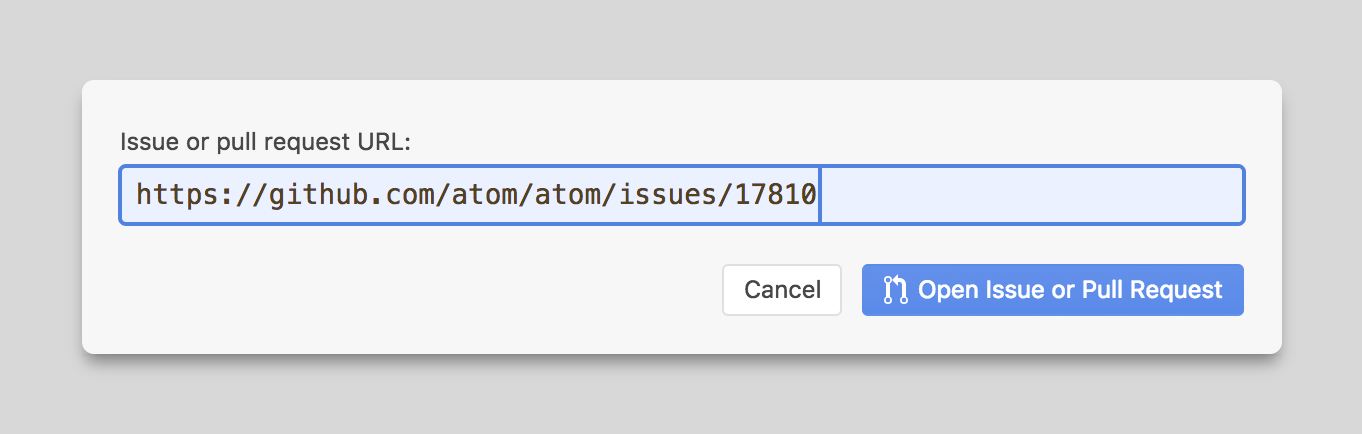Open Issue or Pull Request button
The image size is (1362, 434).
(1053, 290)
